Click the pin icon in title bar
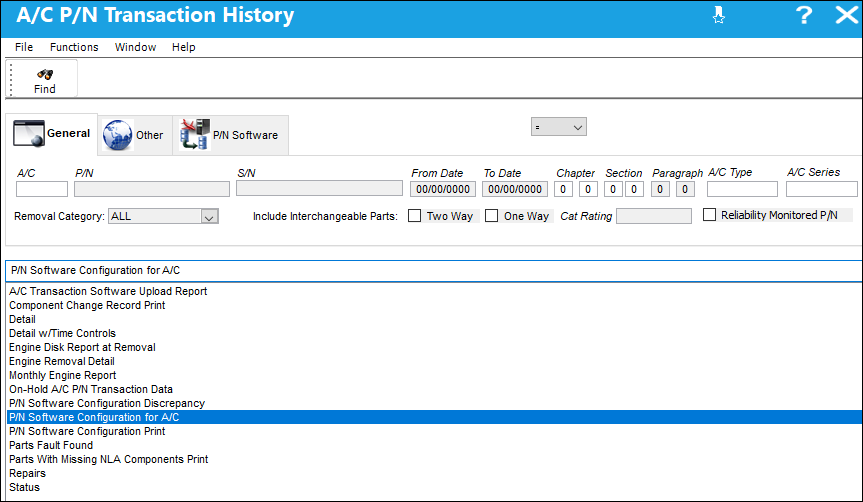The height and width of the screenshot is (502, 863). point(718,15)
